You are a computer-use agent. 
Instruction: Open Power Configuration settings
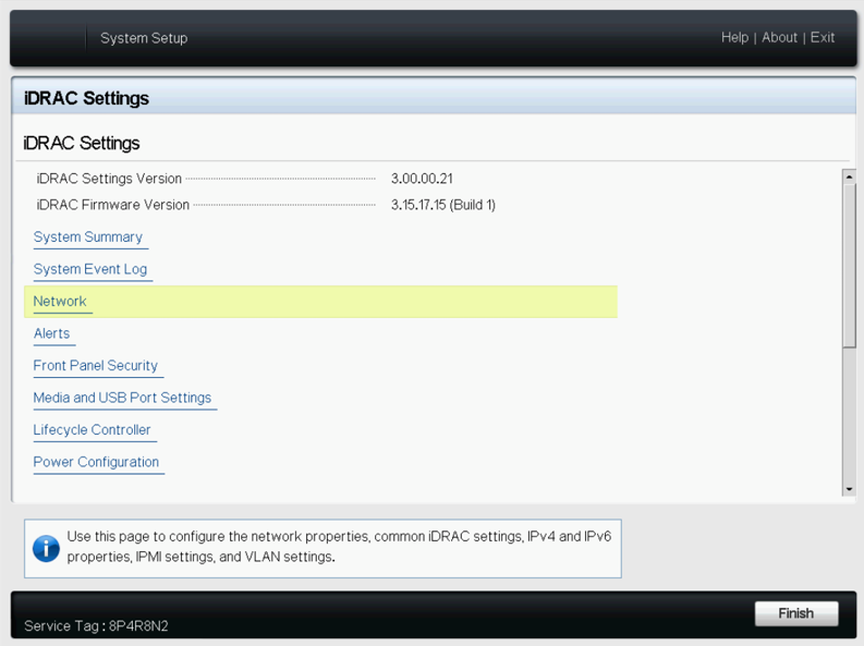97,461
